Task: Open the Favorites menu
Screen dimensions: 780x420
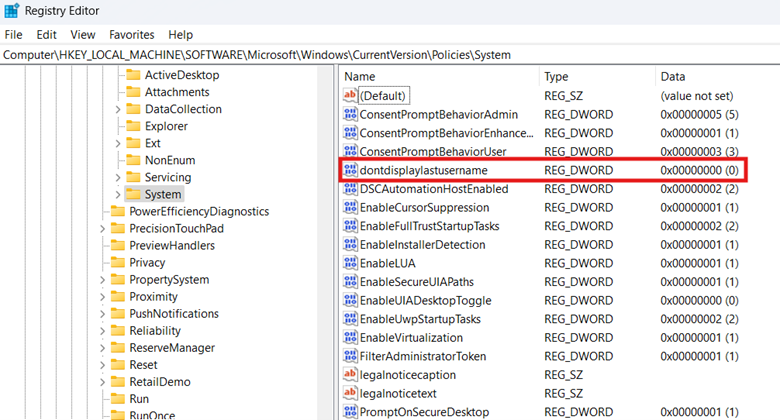Action: [x=131, y=34]
